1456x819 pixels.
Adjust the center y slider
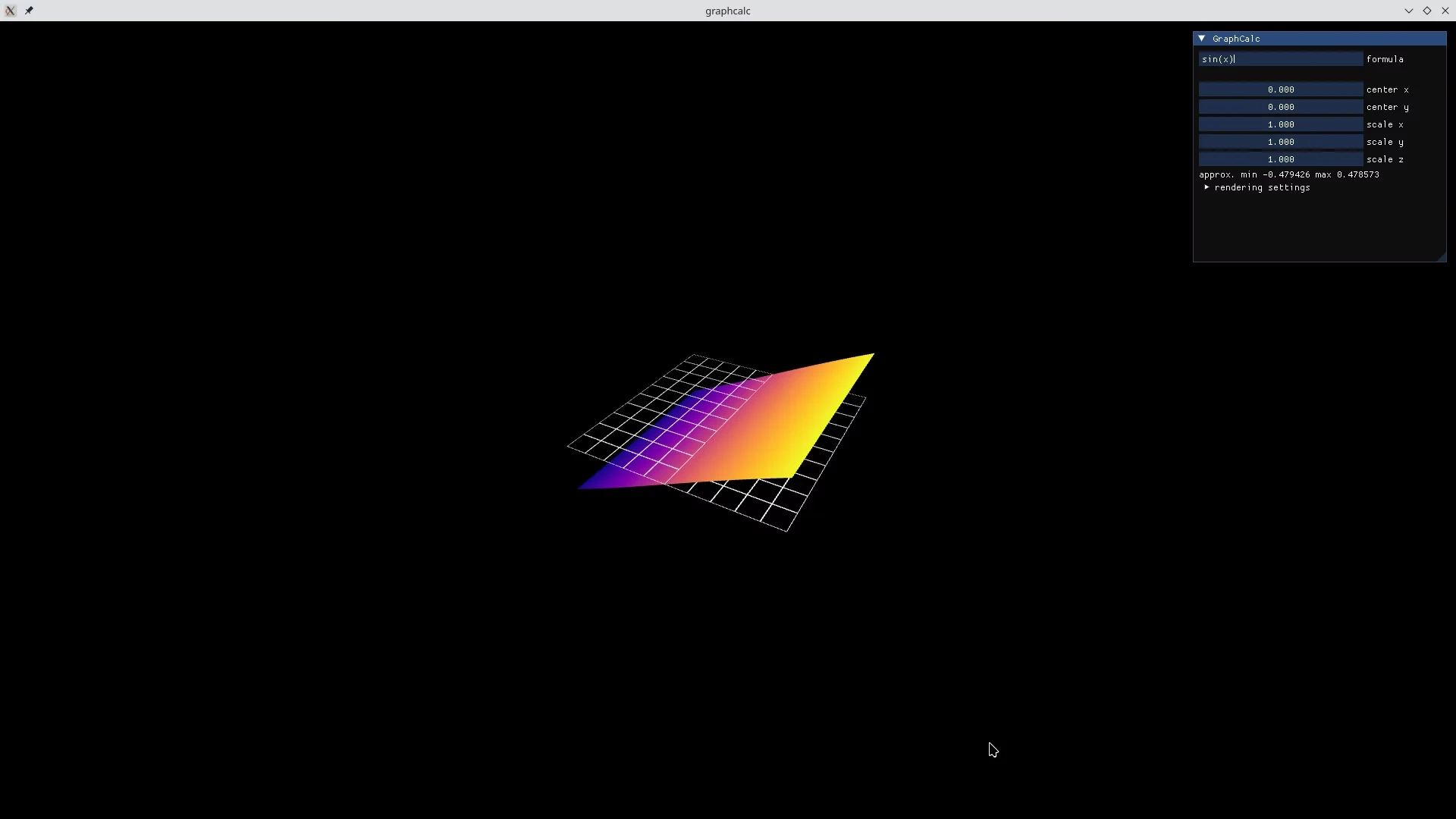coord(1281,107)
